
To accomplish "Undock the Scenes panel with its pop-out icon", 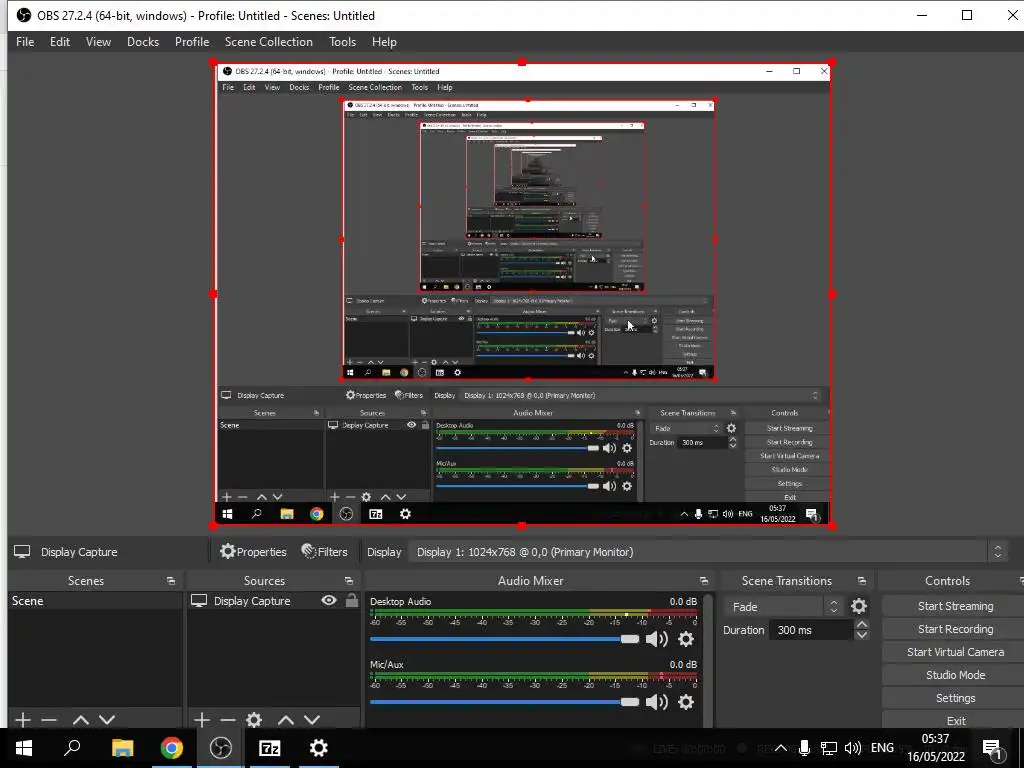I will point(170,581).
